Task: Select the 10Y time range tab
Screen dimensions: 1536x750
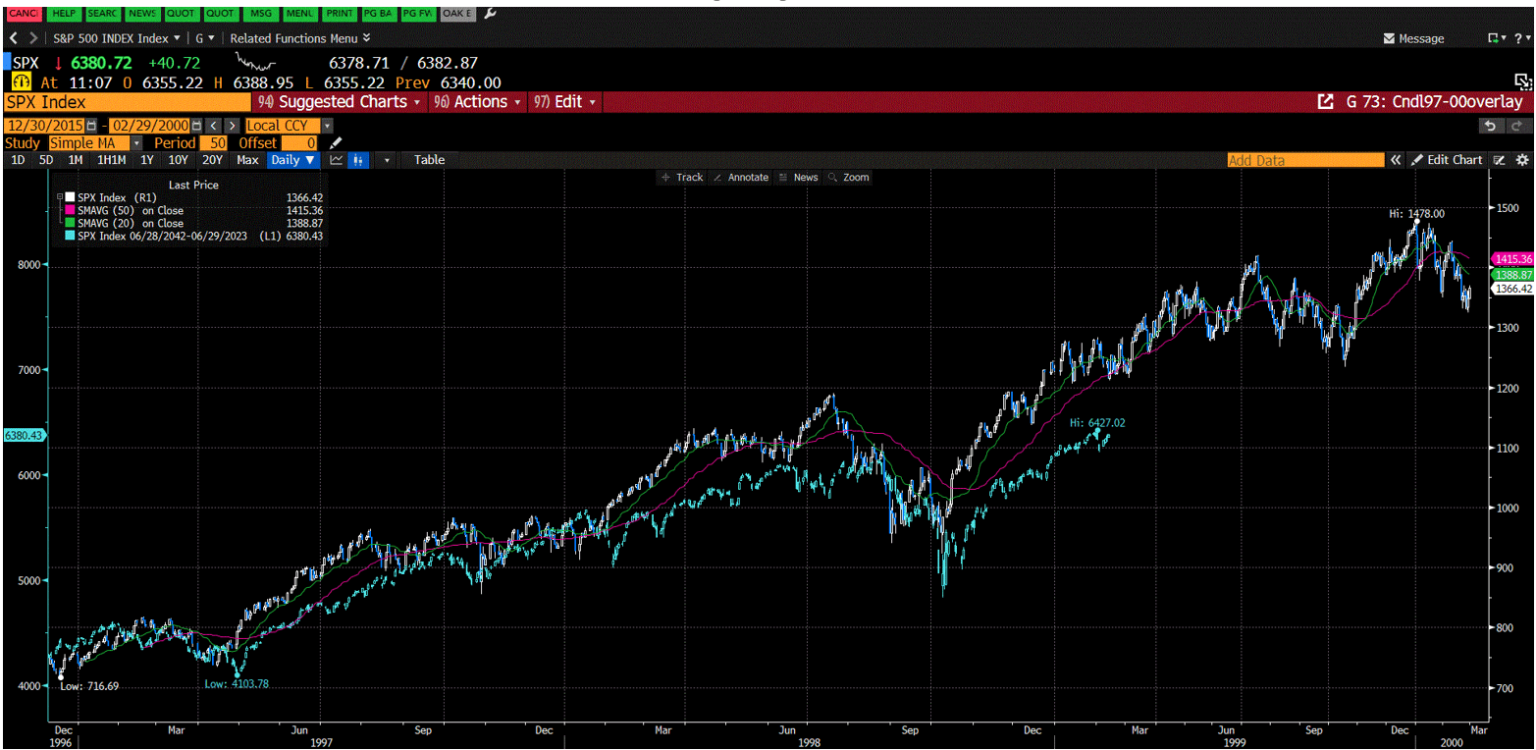Action: [x=180, y=160]
